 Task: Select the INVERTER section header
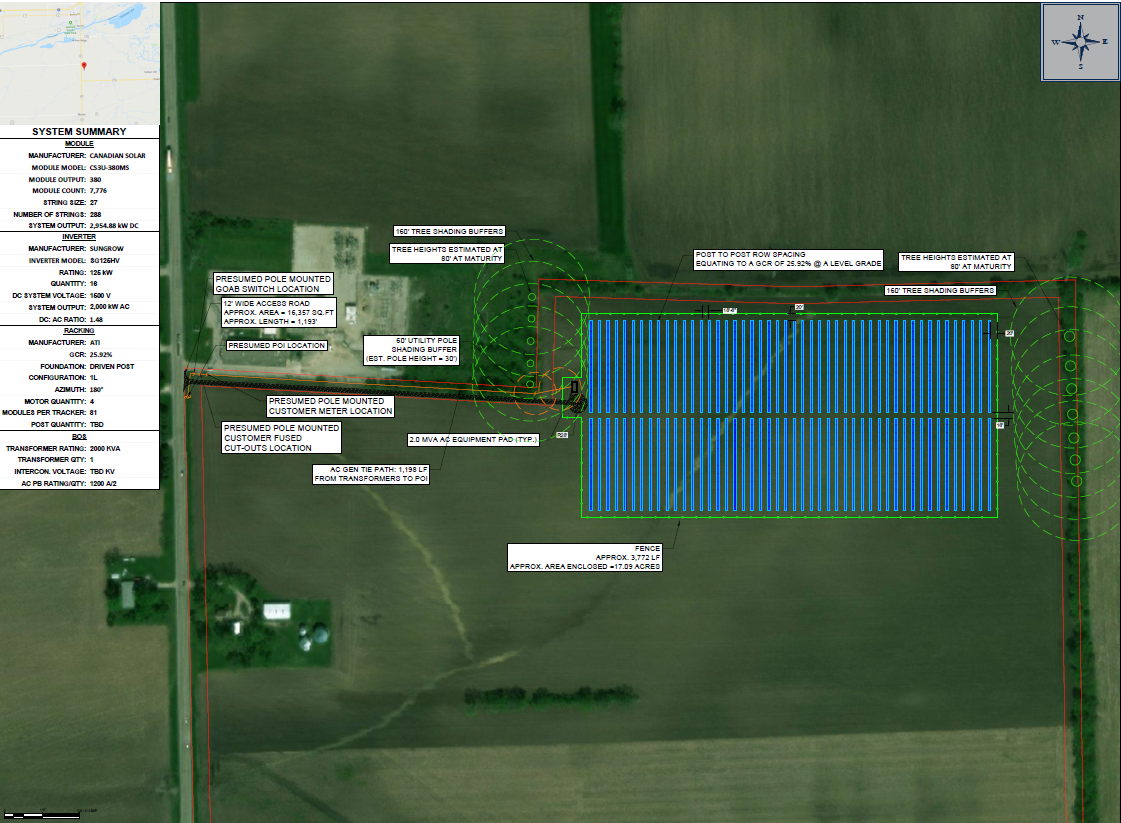pyautogui.click(x=79, y=236)
